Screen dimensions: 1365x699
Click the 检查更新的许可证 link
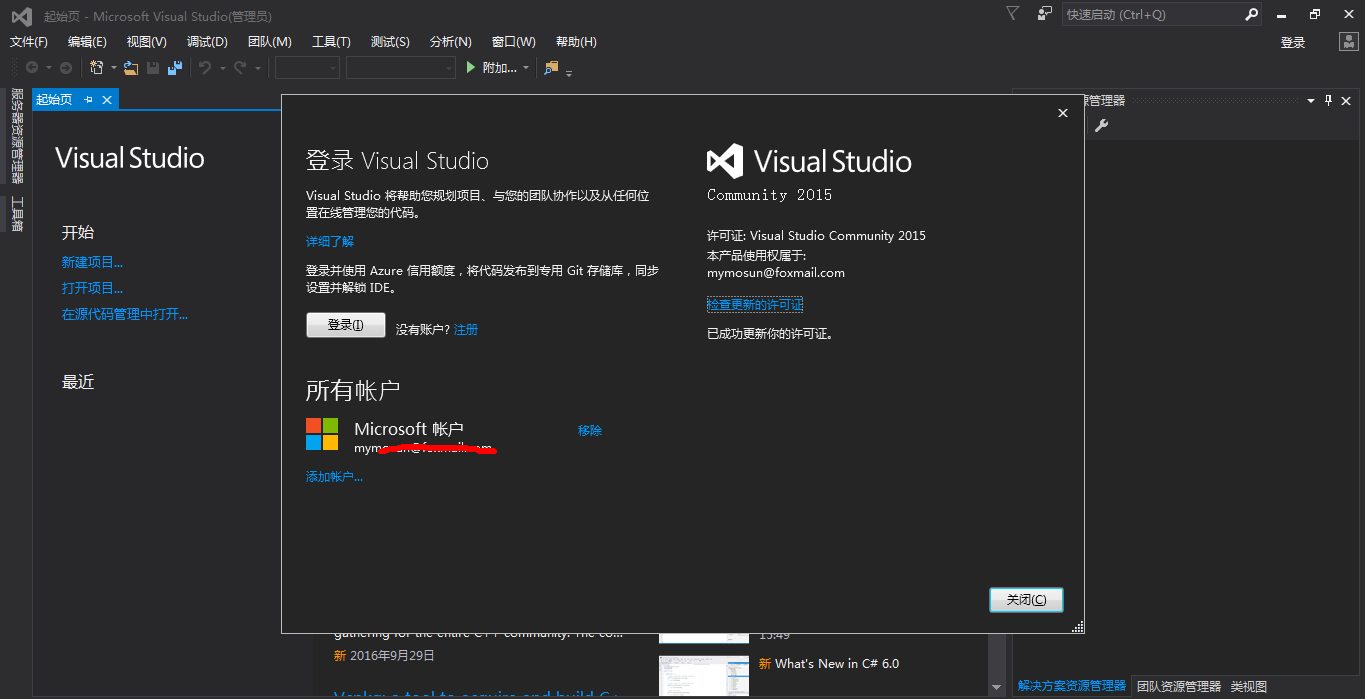[755, 304]
